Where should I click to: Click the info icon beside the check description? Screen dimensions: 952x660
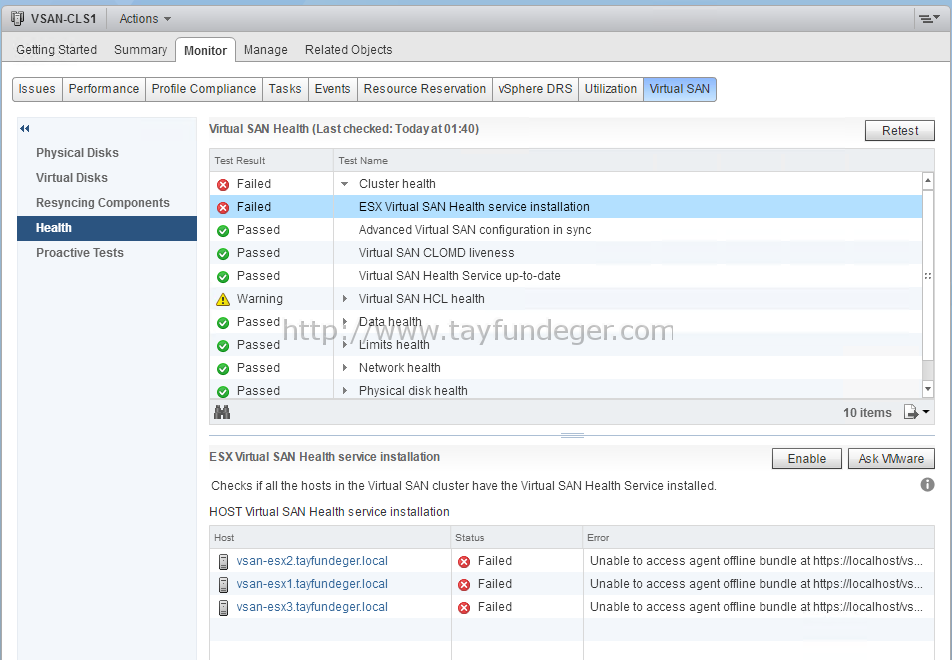coord(927,485)
